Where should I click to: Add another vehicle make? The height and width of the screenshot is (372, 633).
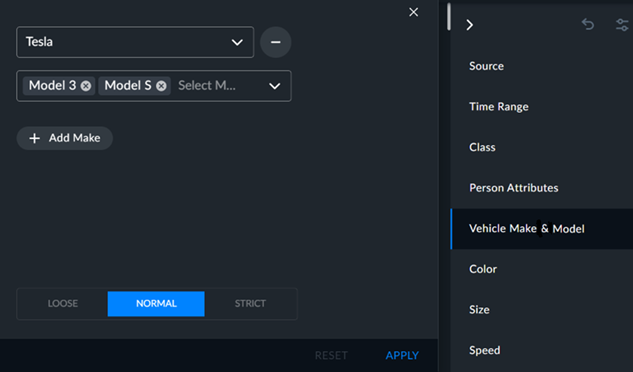tap(65, 138)
